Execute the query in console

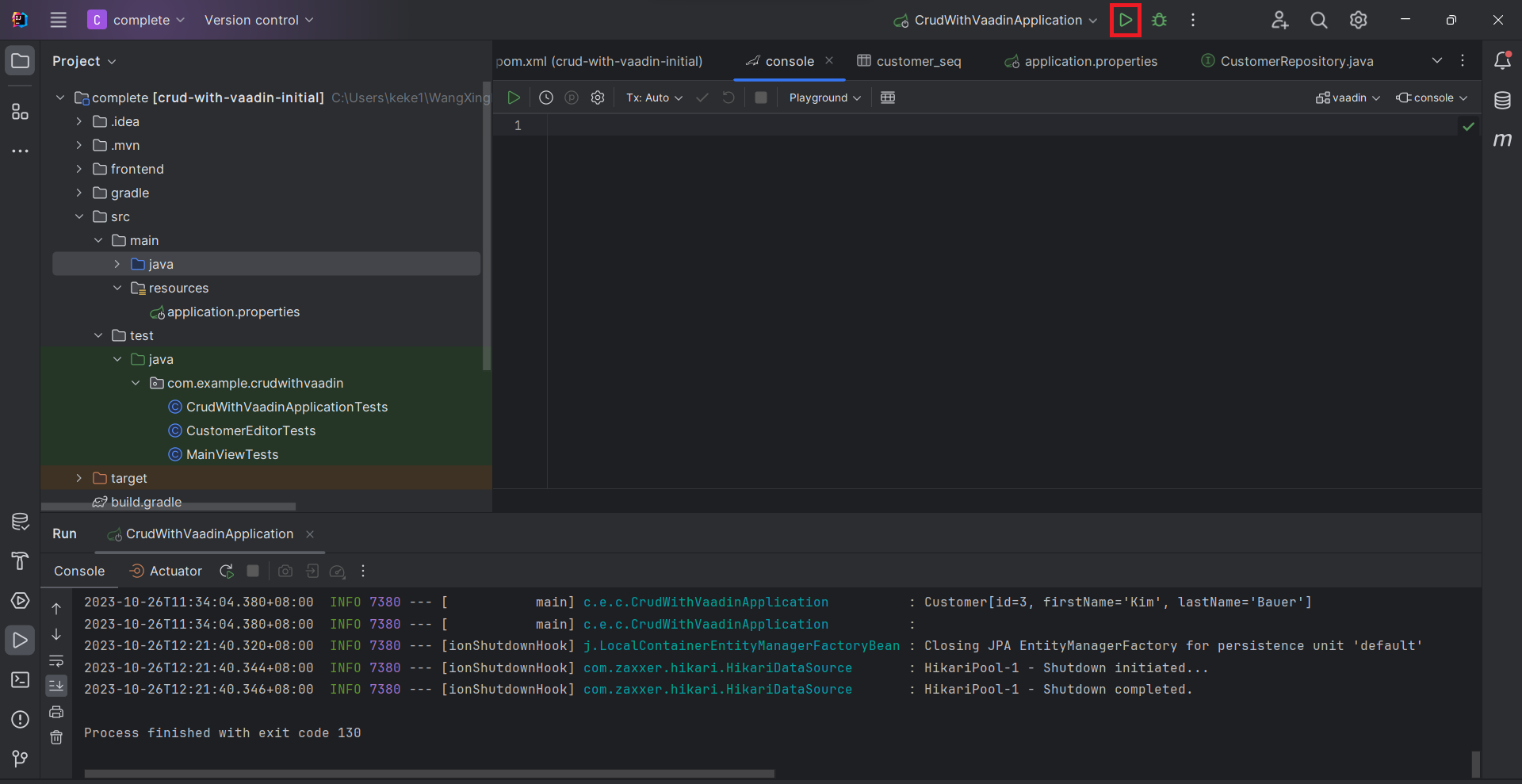pos(514,98)
